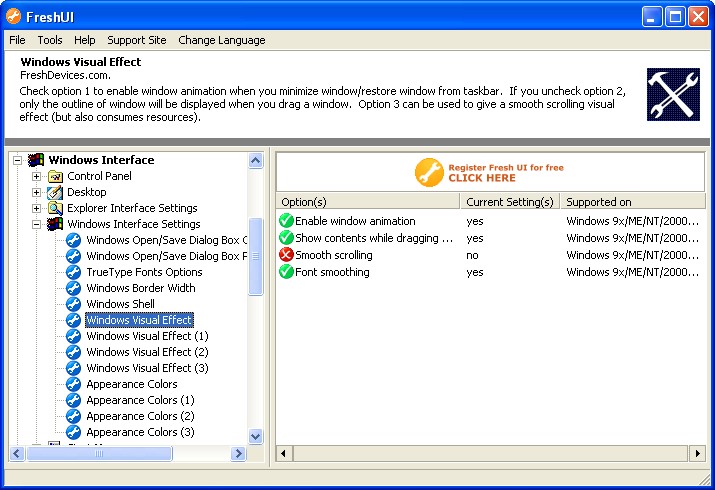Click the Windows Interface Settings flag icon
The height and width of the screenshot is (490, 715).
55,224
